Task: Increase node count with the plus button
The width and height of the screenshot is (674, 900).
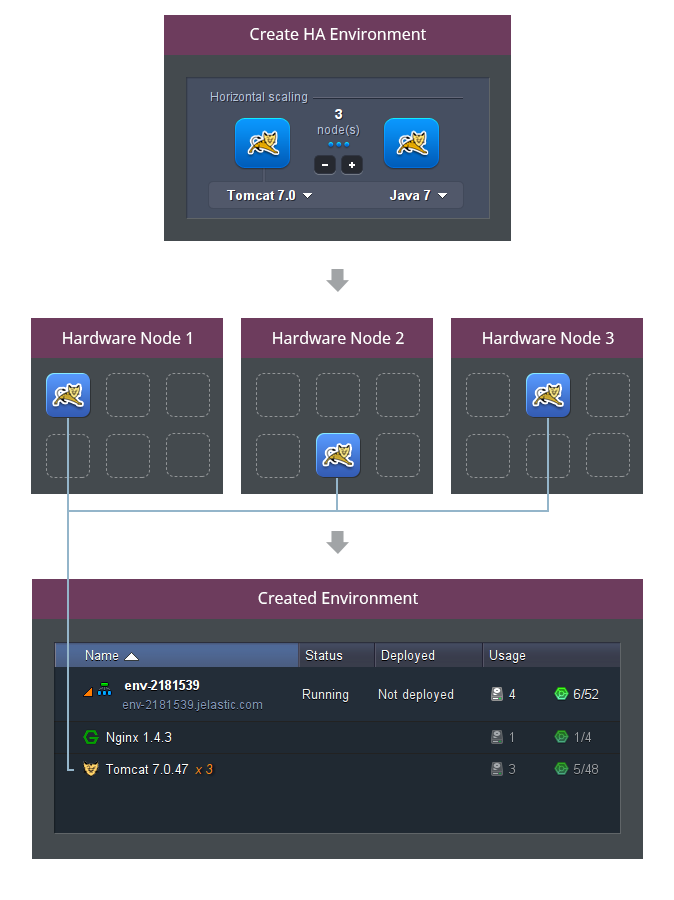Action: point(352,165)
